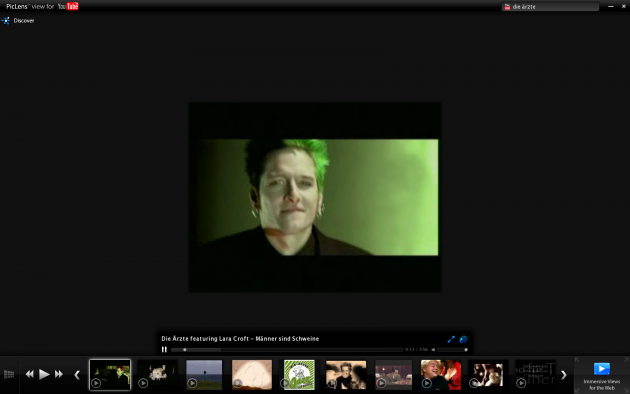Skip to previous item with rewind button
The height and width of the screenshot is (394, 630).
30,374
